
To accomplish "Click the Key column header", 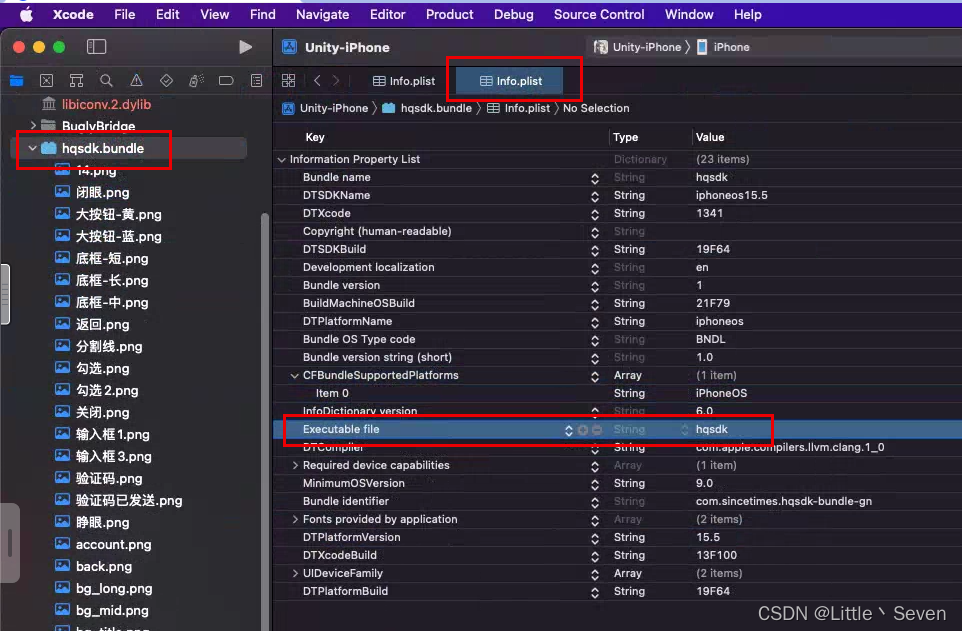I will (315, 137).
